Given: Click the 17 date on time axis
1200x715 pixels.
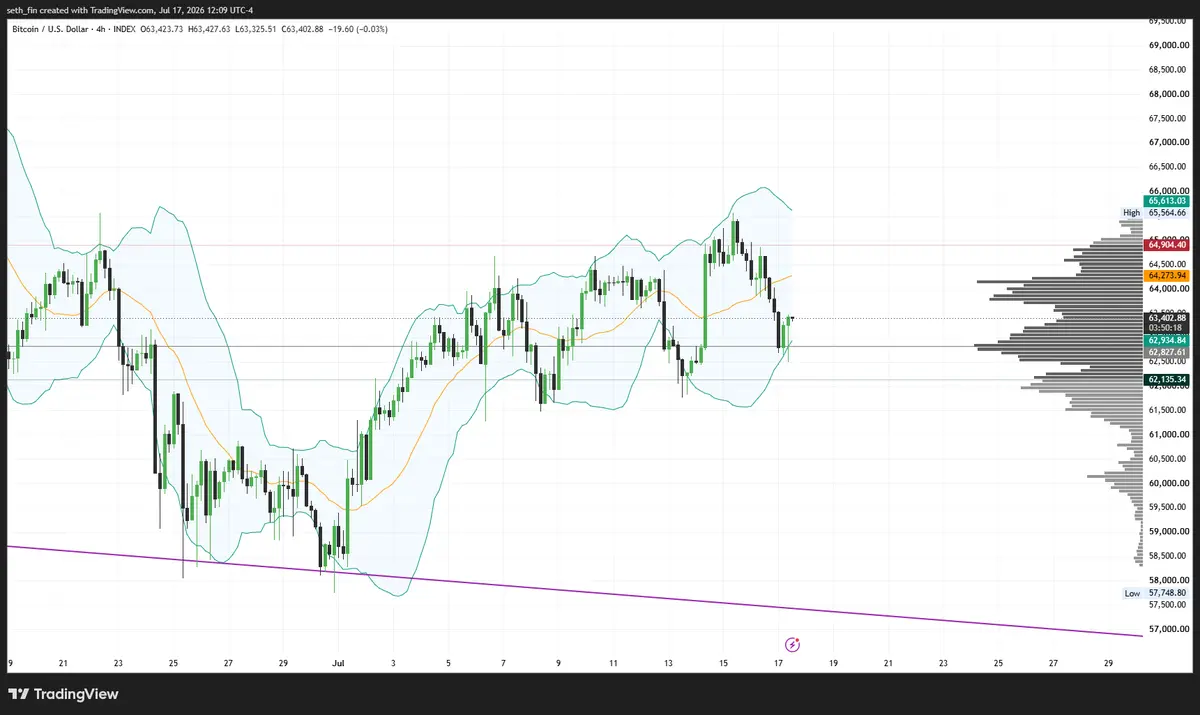Looking at the screenshot, I should click(778, 662).
